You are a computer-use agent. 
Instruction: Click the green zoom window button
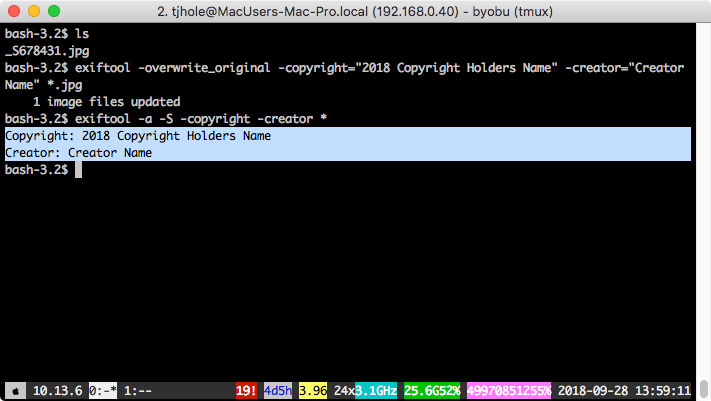tap(54, 11)
